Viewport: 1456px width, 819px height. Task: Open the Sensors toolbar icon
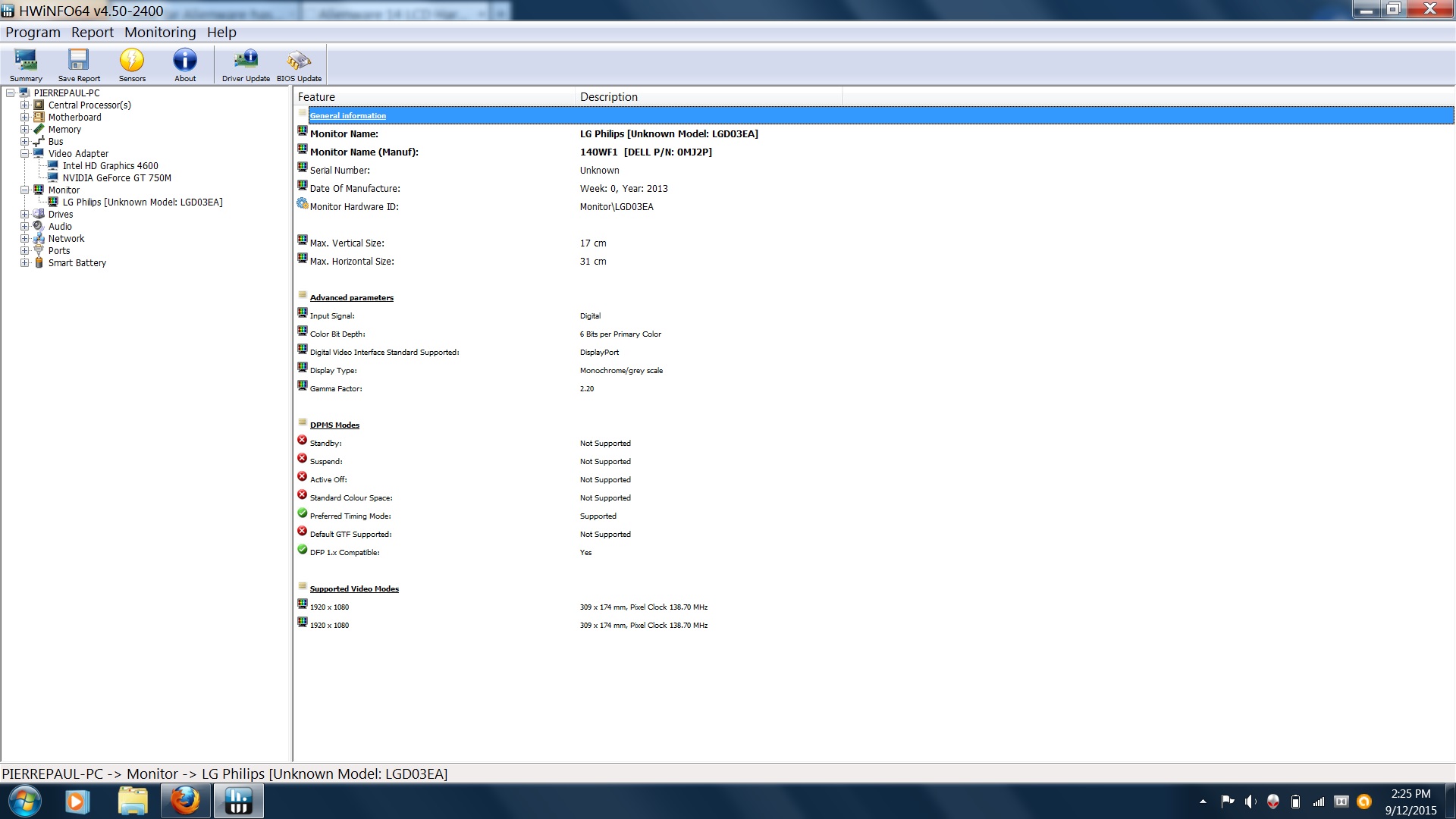pos(132,64)
